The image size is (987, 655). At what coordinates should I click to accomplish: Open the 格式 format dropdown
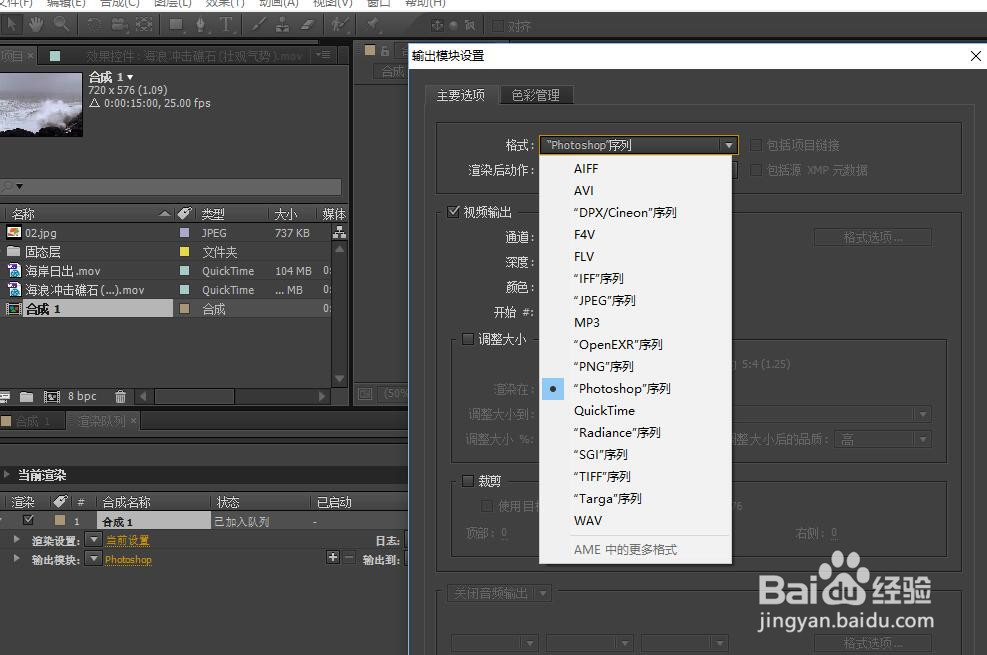tap(638, 145)
